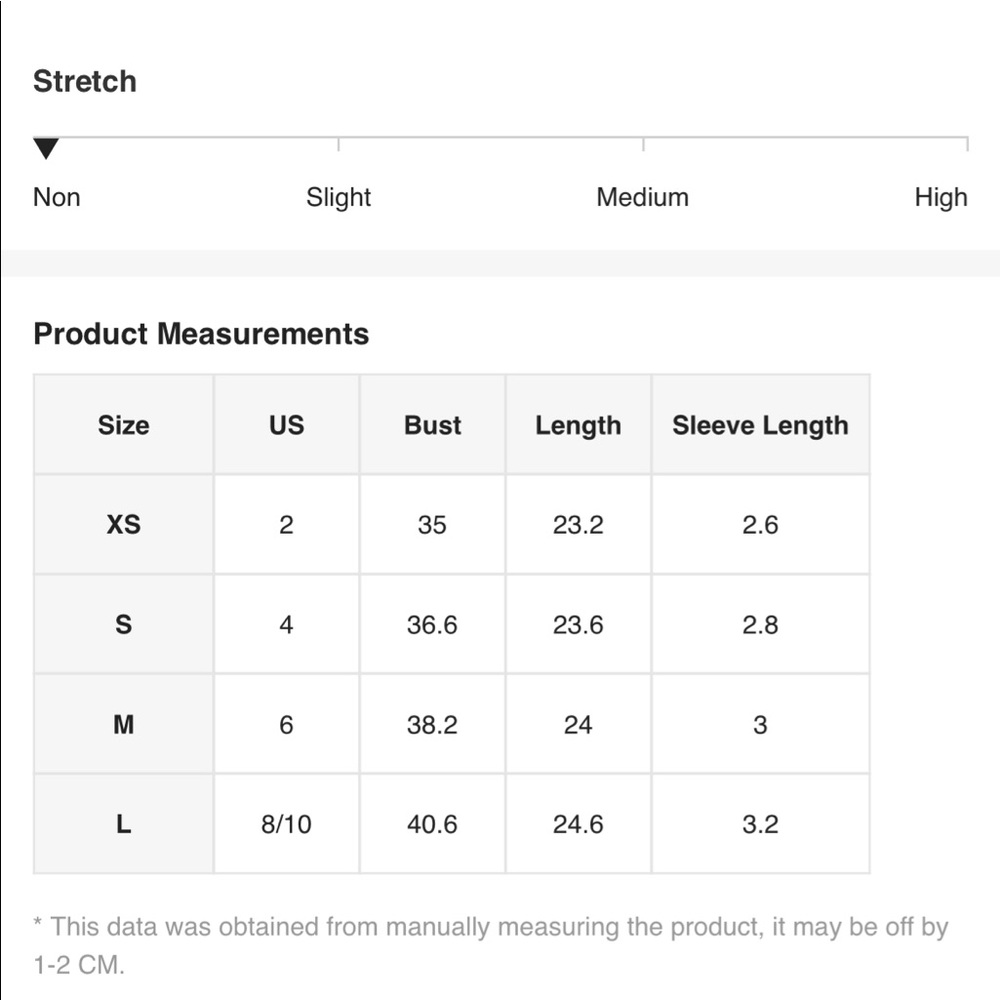Click the US column header
The height and width of the screenshot is (1000, 1000).
tap(286, 425)
